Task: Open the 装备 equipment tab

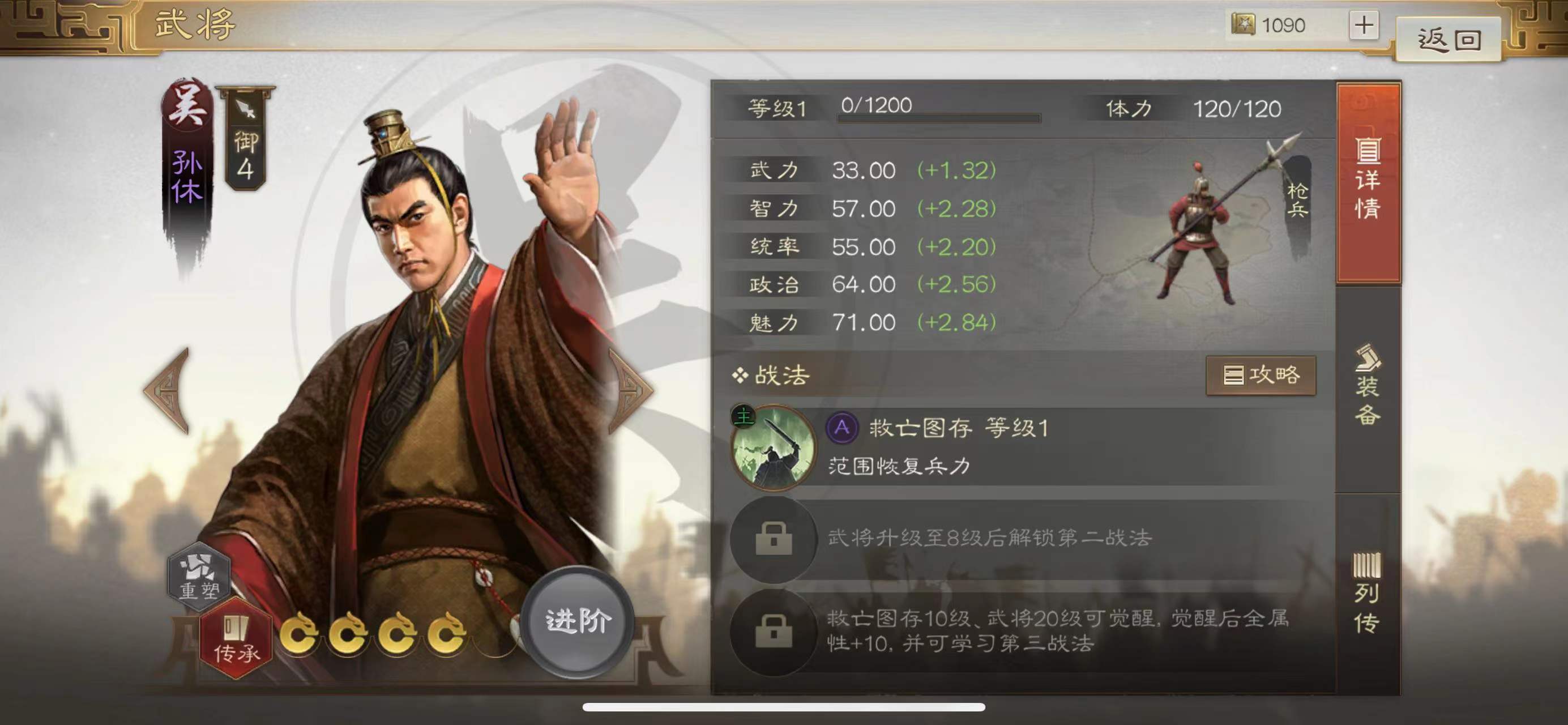Action: point(1368,385)
